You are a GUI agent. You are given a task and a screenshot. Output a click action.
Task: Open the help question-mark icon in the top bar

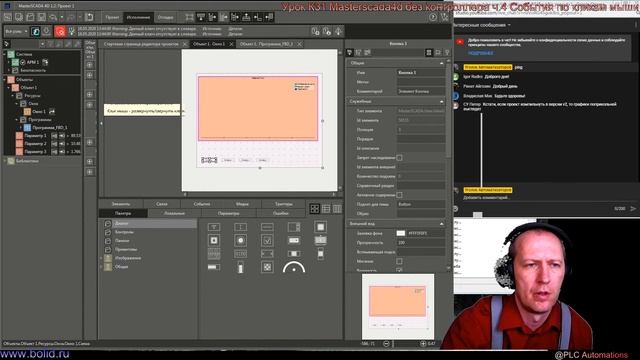[x=433, y=17]
